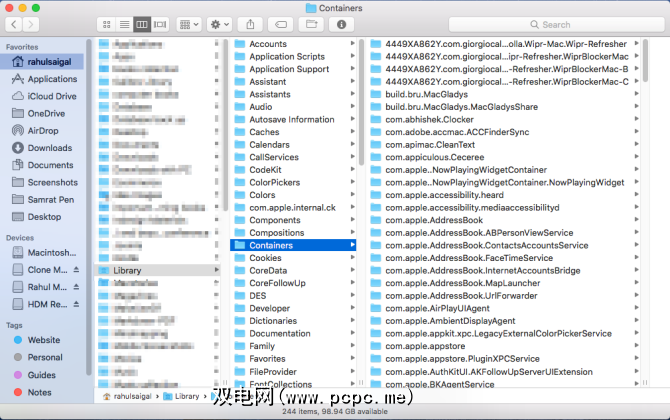
Task: Switch to column view
Action: click(142, 25)
